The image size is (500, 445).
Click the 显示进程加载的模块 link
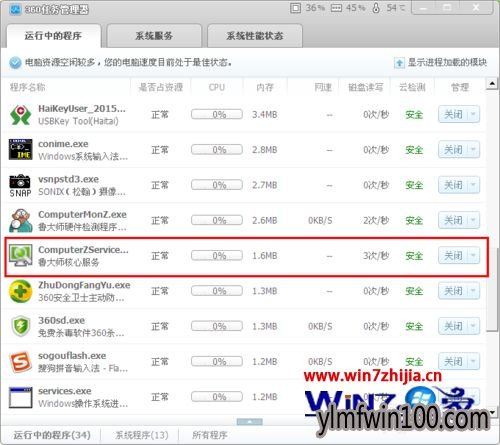(x=447, y=62)
